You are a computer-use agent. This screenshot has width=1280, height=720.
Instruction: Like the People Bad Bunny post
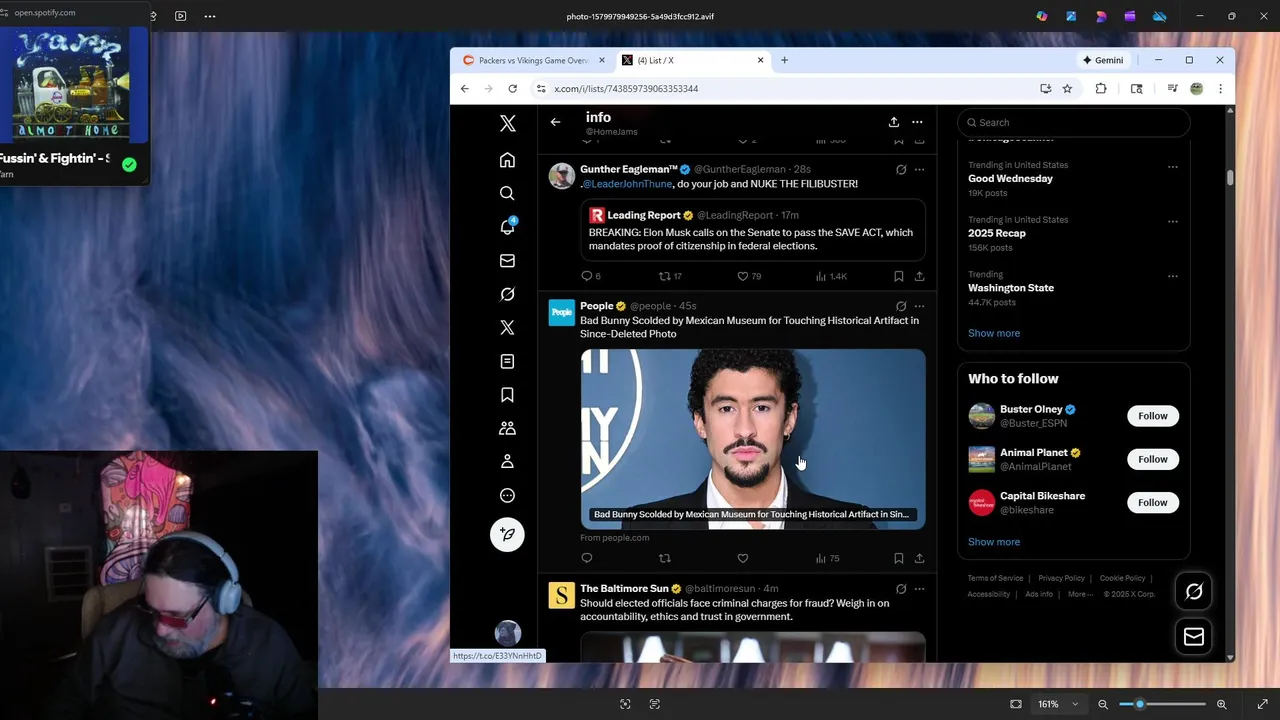point(742,559)
